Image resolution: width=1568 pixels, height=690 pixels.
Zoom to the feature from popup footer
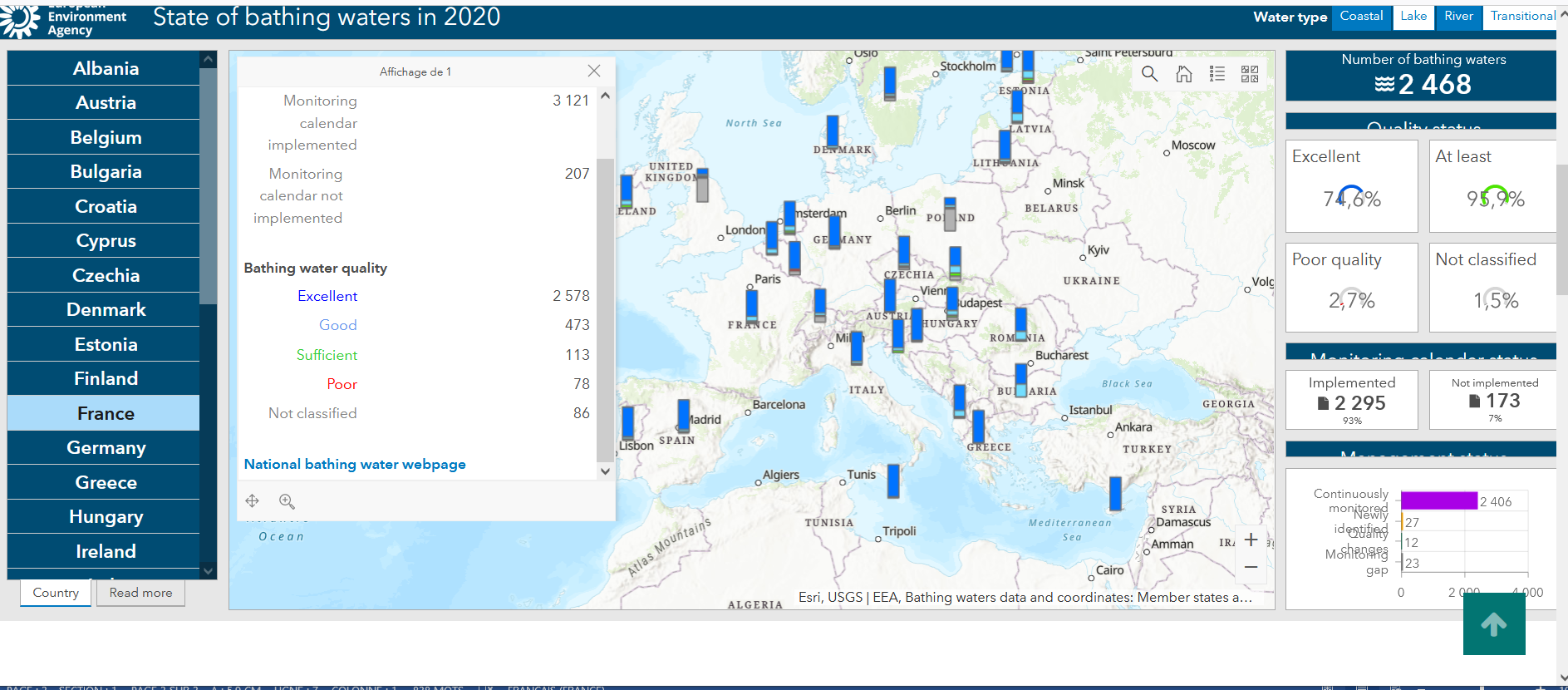click(x=287, y=500)
